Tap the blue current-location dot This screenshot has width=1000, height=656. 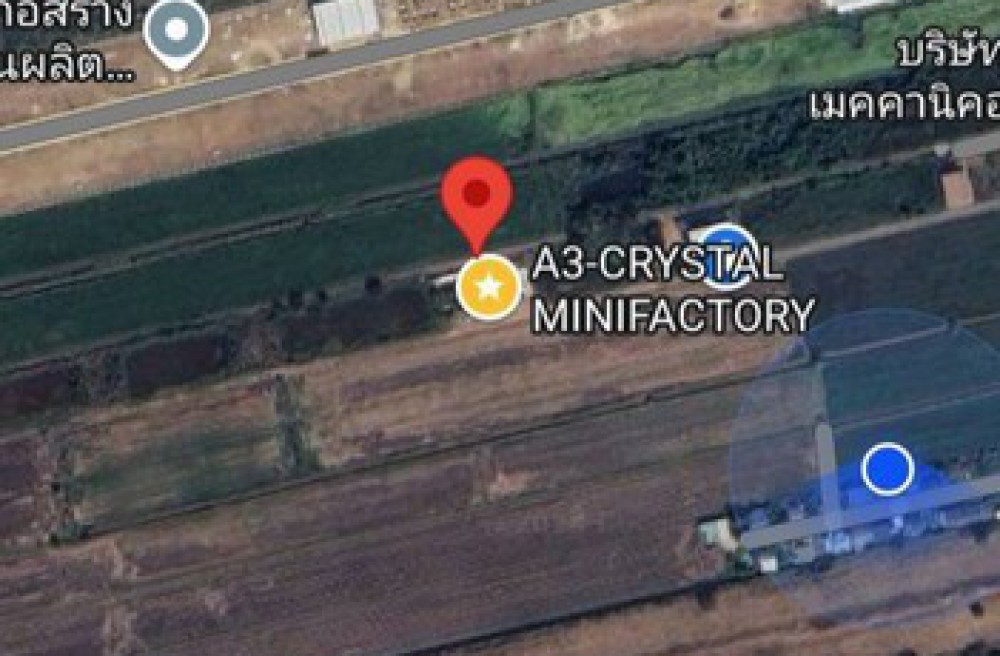pyautogui.click(x=887, y=469)
